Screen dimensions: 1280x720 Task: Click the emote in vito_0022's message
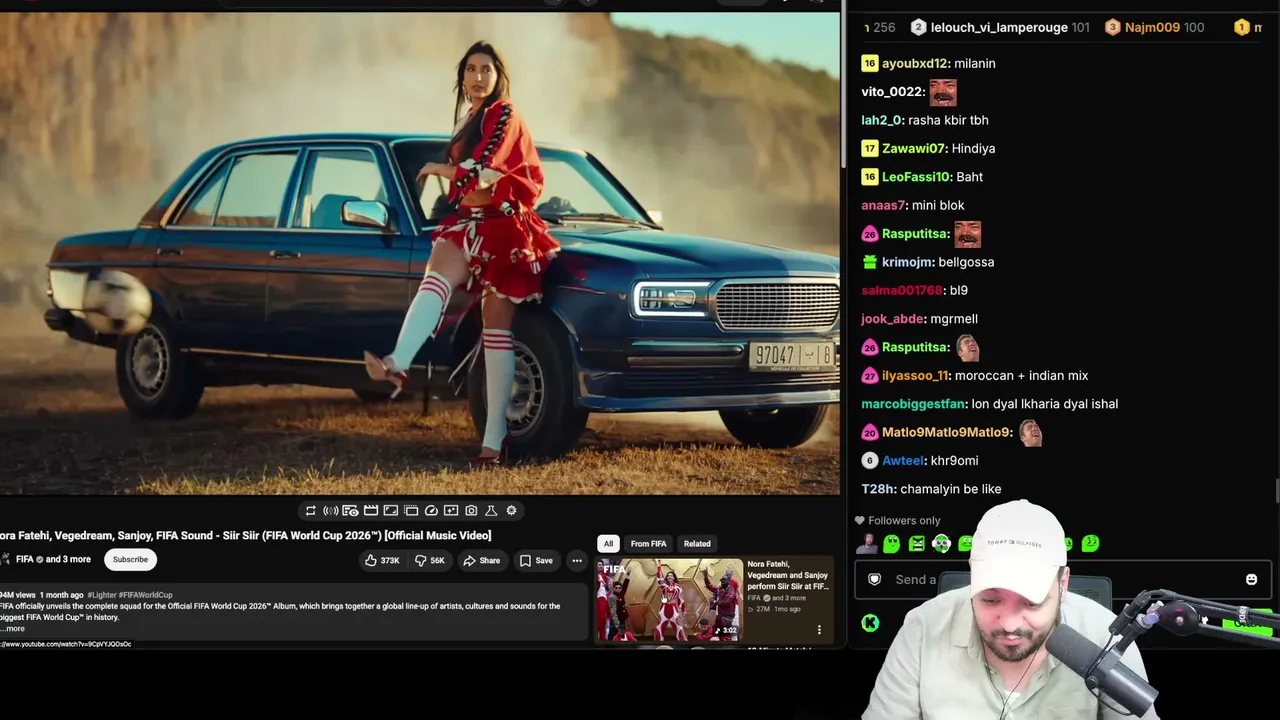coord(943,92)
